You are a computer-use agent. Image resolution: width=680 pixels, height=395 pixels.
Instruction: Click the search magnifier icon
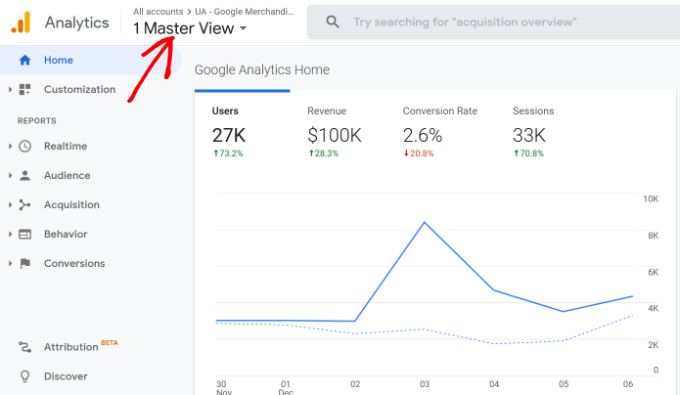(x=333, y=22)
